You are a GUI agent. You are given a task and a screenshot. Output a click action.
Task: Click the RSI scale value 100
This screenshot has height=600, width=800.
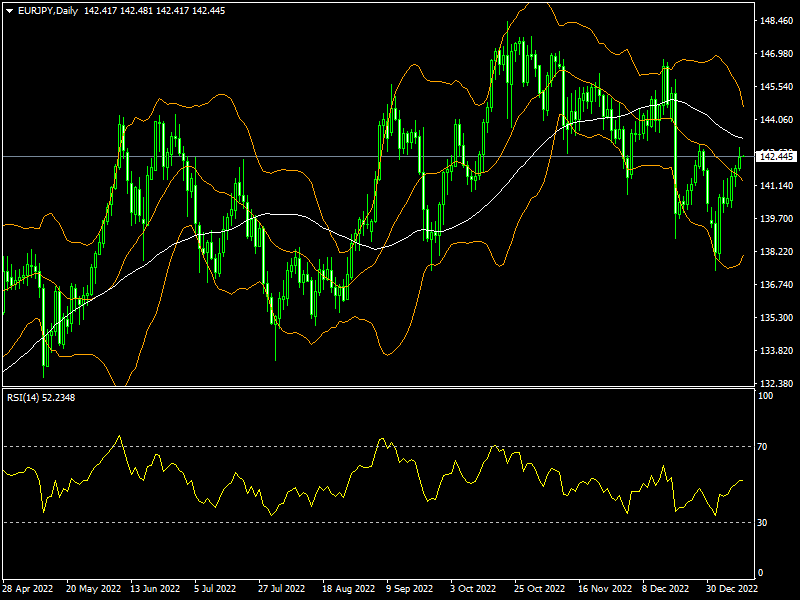[x=766, y=396]
